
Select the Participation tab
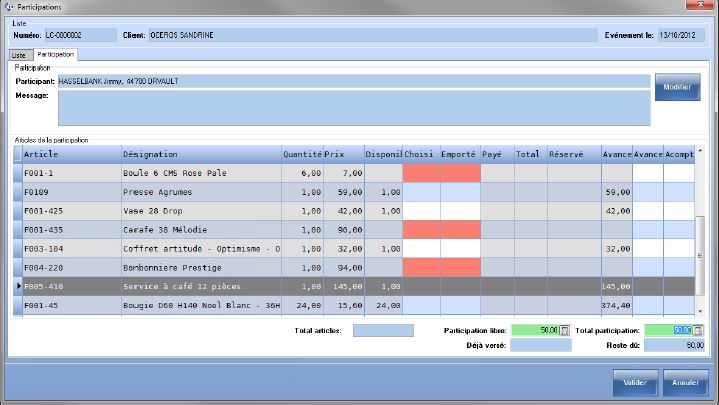pos(56,54)
